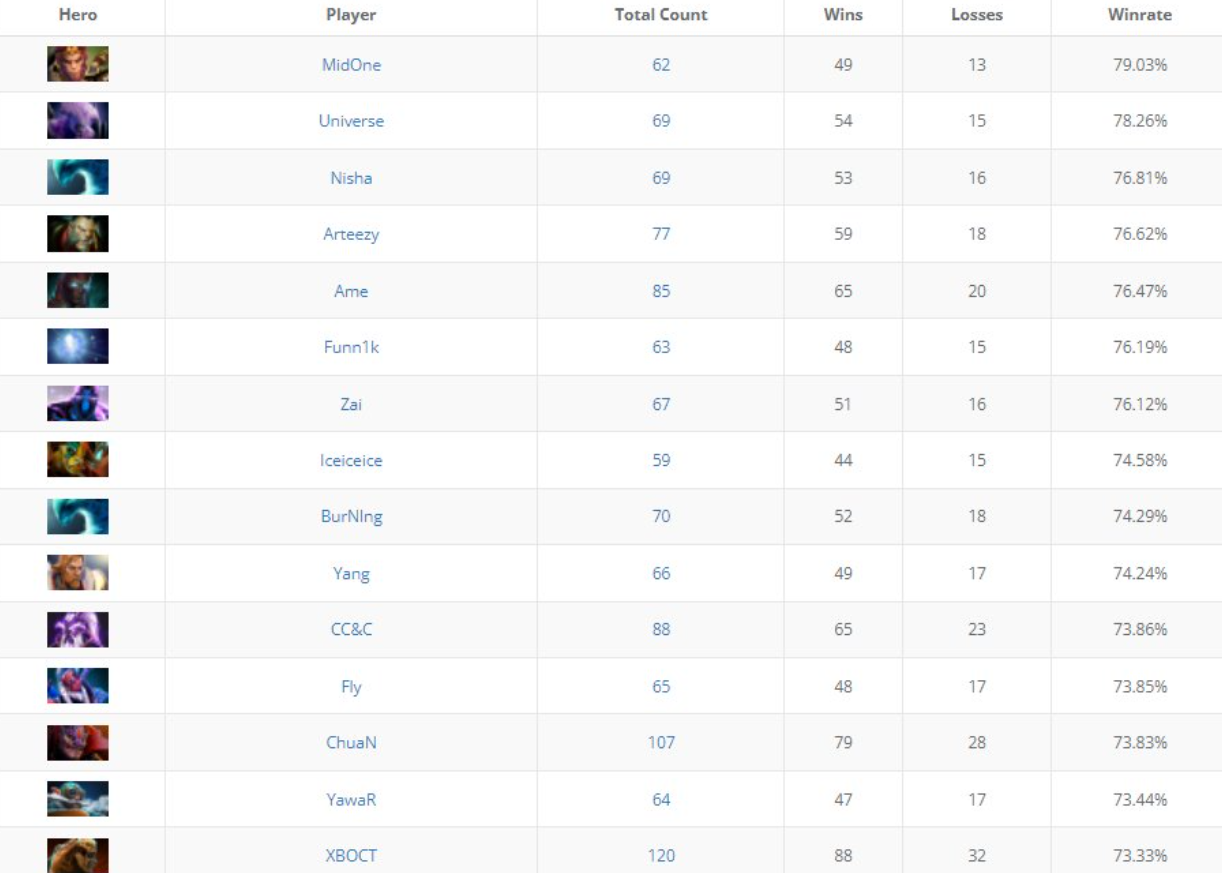
Task: Sort by the Winrate column header
Action: tap(1139, 15)
